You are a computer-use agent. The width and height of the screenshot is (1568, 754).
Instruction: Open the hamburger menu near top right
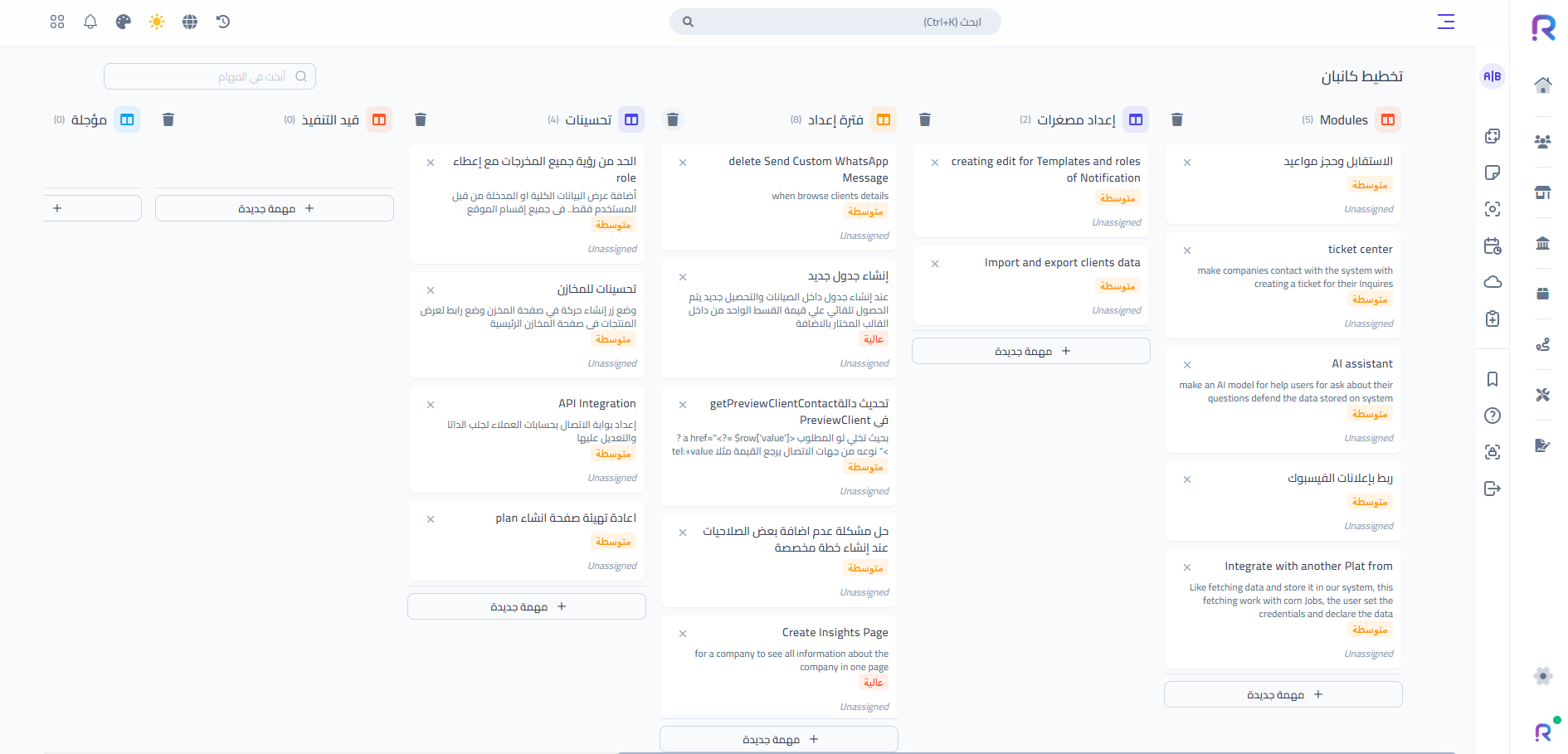click(x=1446, y=22)
